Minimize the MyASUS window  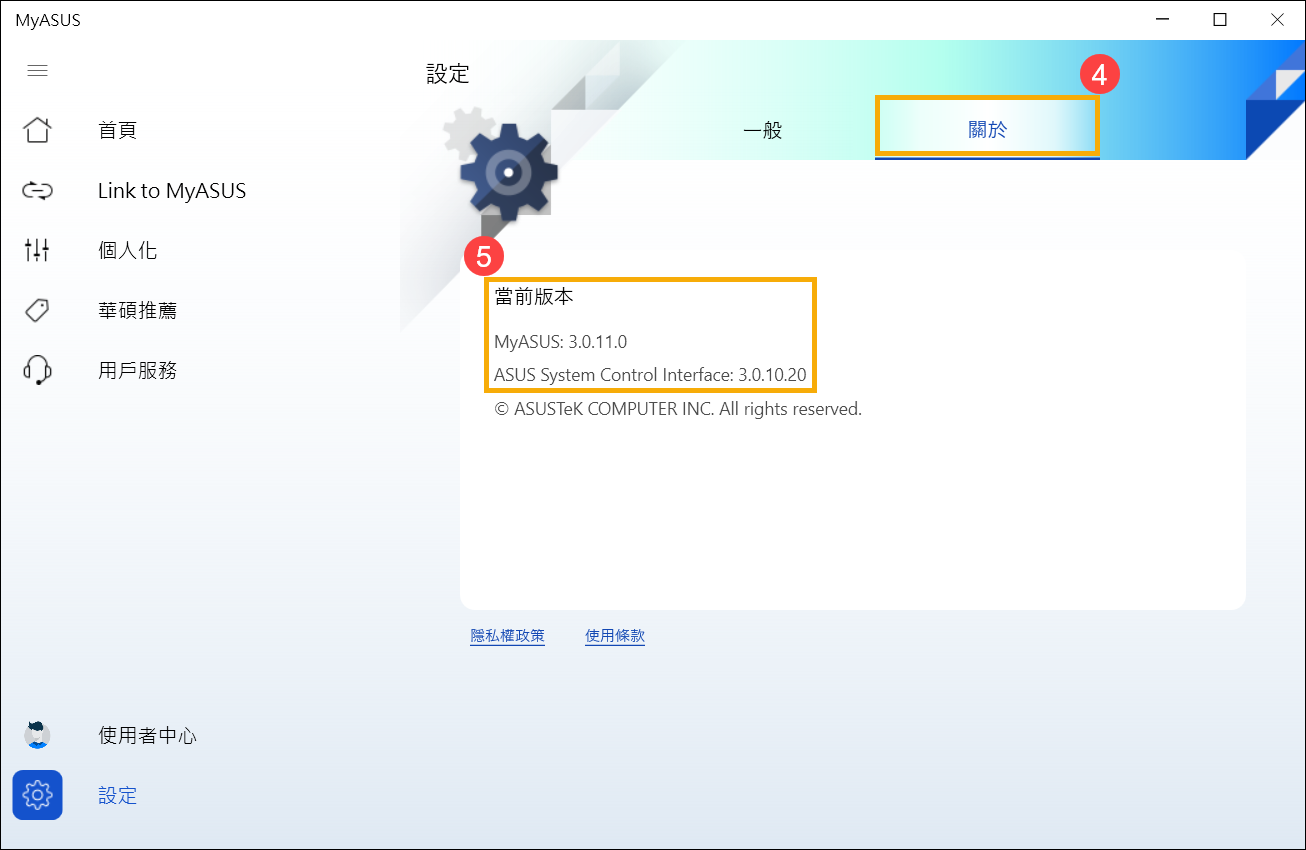[1162, 20]
